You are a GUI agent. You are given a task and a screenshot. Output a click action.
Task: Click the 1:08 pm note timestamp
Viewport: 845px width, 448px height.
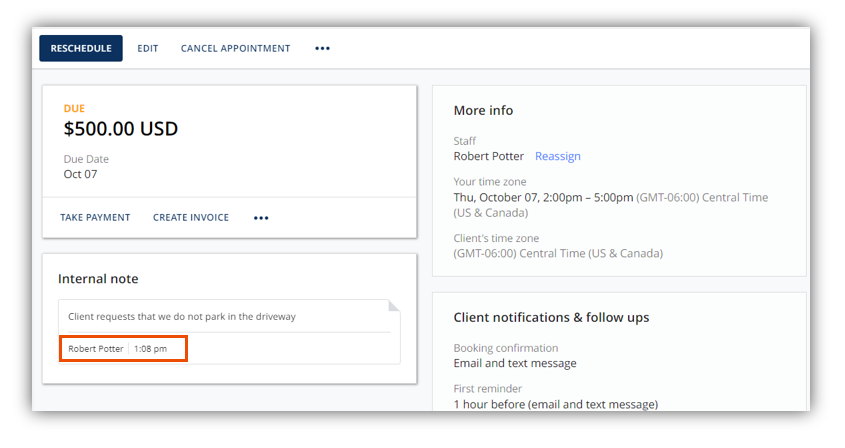(150, 349)
